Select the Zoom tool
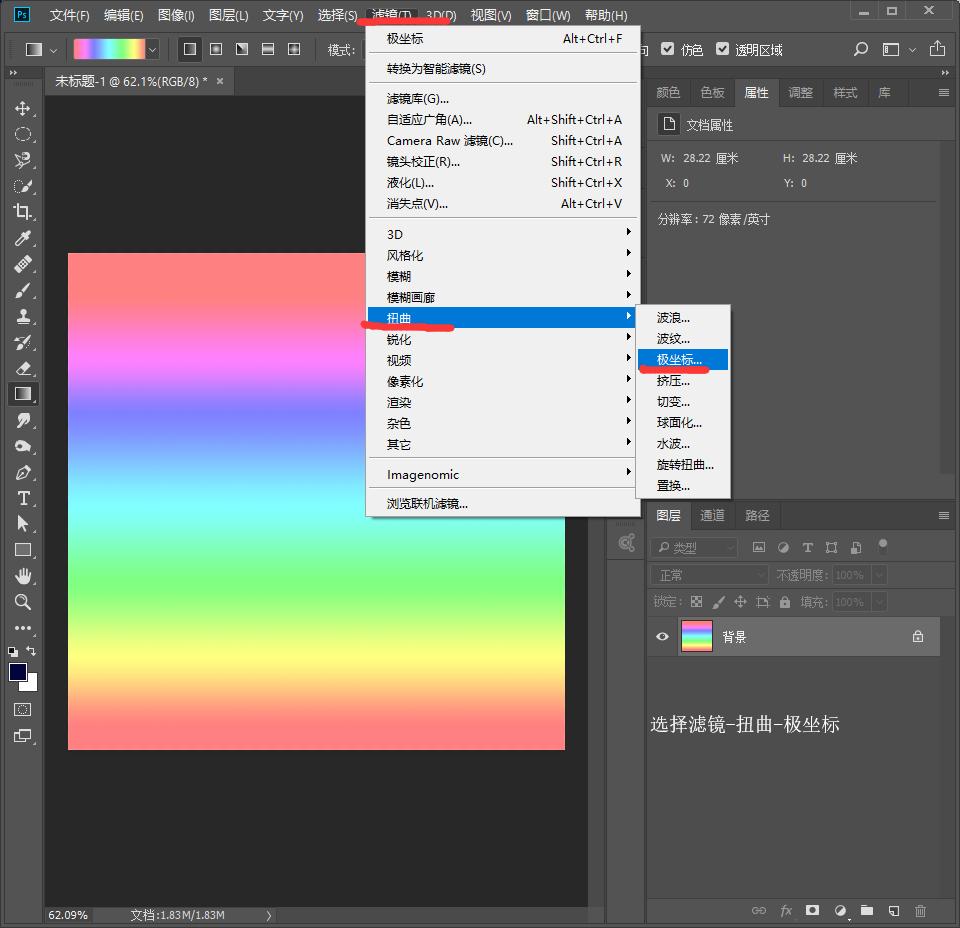Screen dimensions: 960x928 click(x=22, y=602)
